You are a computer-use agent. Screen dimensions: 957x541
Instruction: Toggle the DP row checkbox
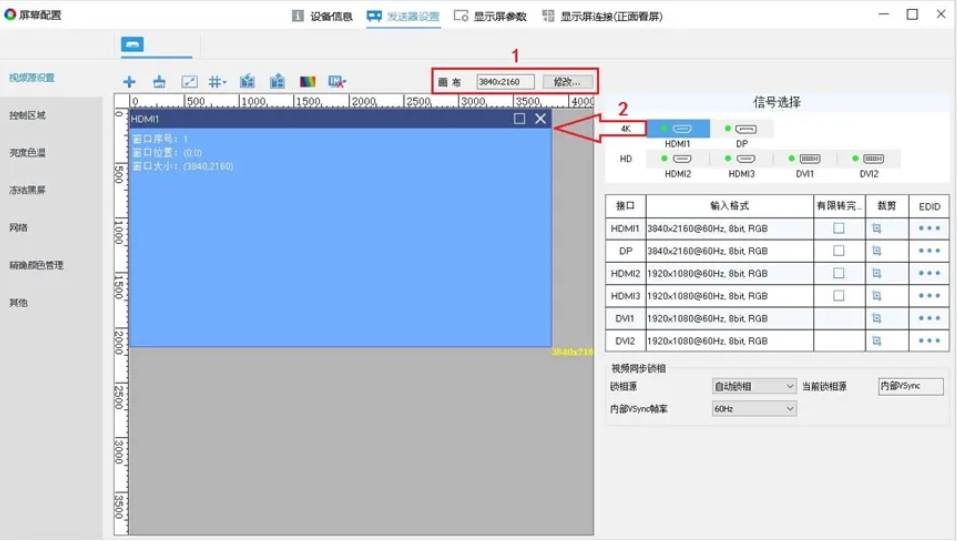point(839,251)
